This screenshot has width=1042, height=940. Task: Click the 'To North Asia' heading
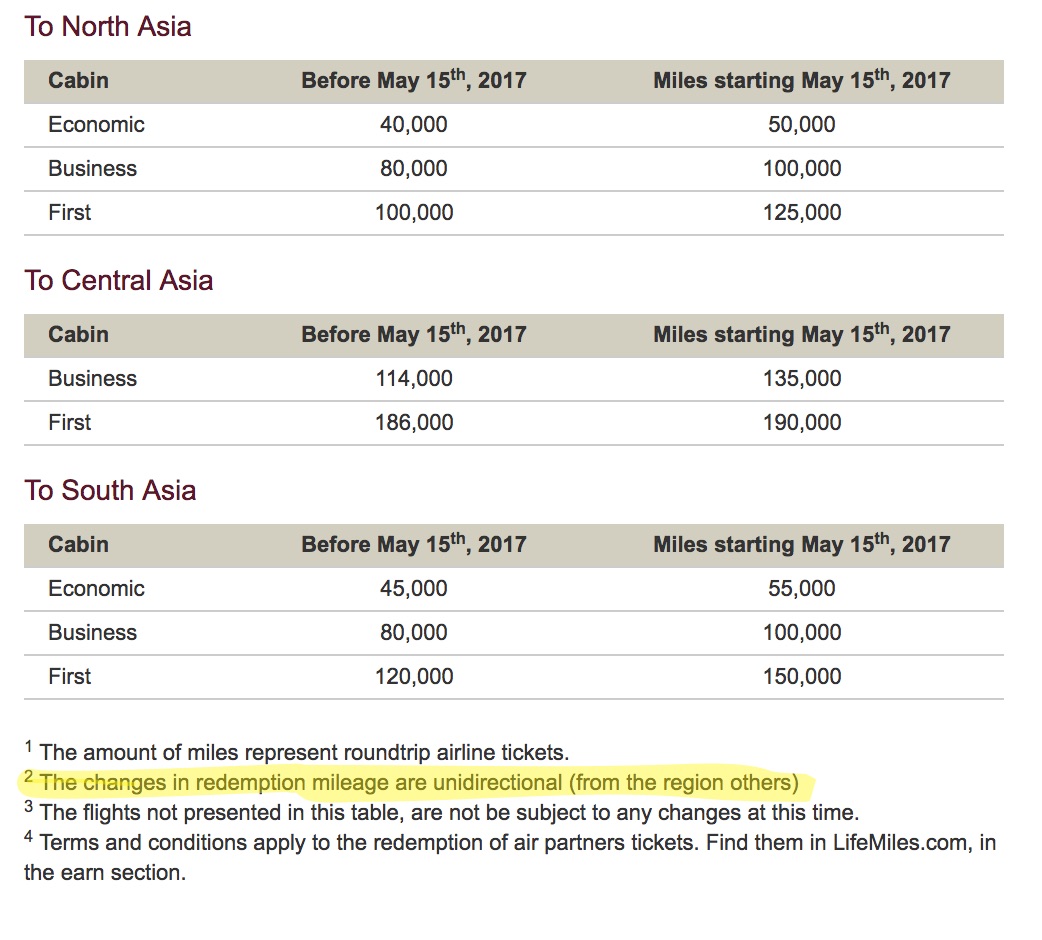coord(108,27)
